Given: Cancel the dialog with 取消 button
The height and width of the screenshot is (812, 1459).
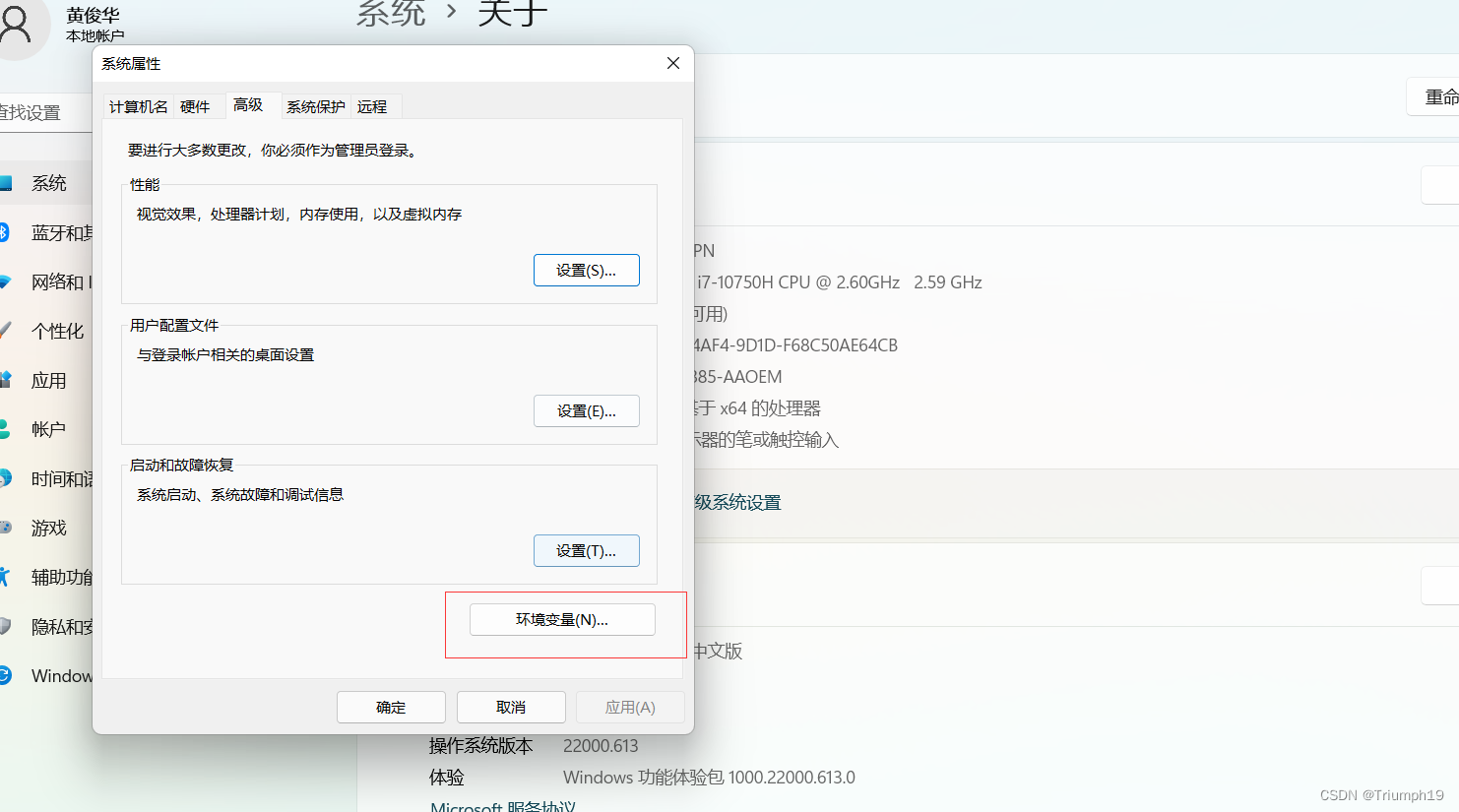Looking at the screenshot, I should point(511,708).
